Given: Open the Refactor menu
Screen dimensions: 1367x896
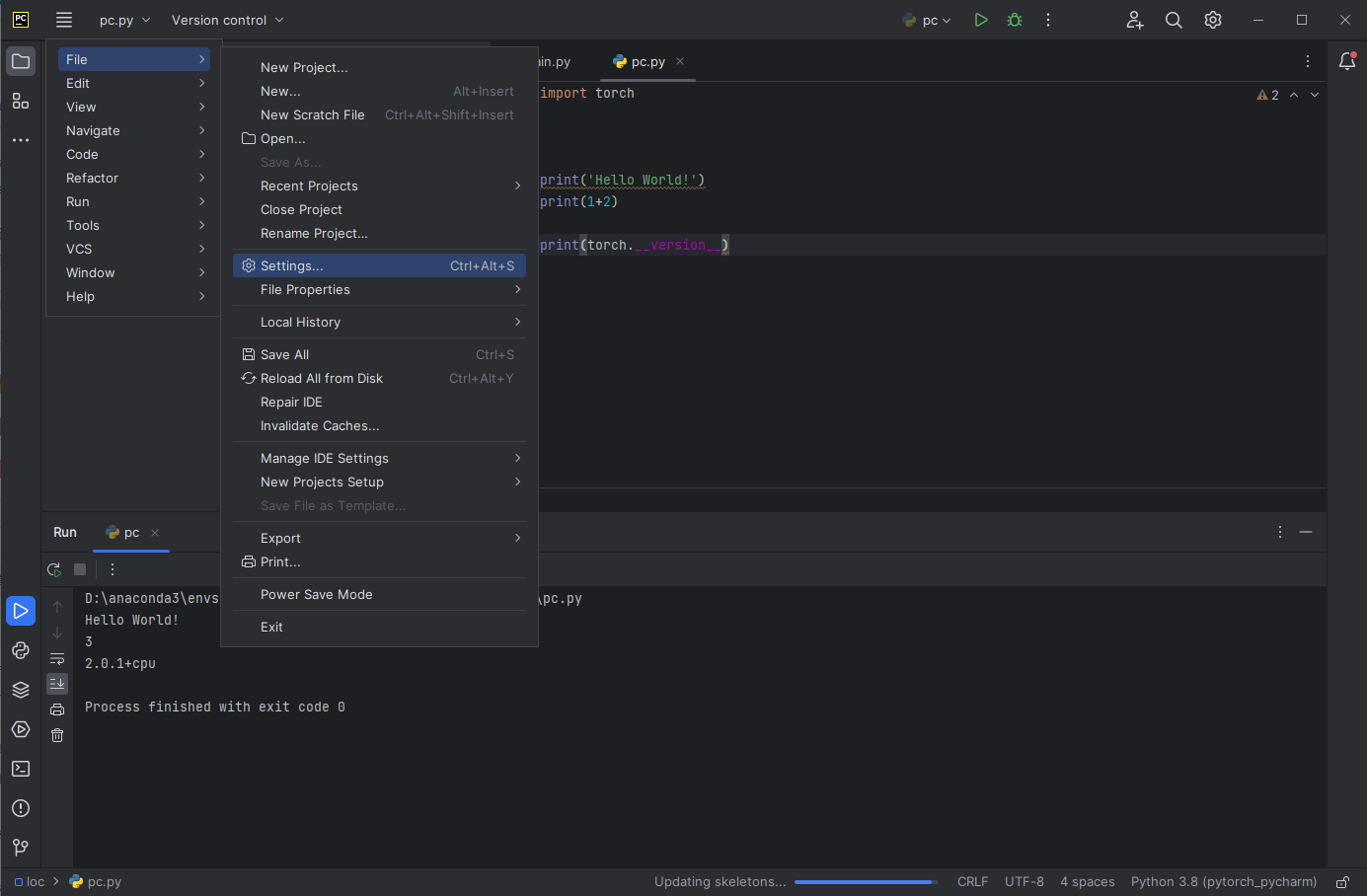Looking at the screenshot, I should tap(134, 178).
